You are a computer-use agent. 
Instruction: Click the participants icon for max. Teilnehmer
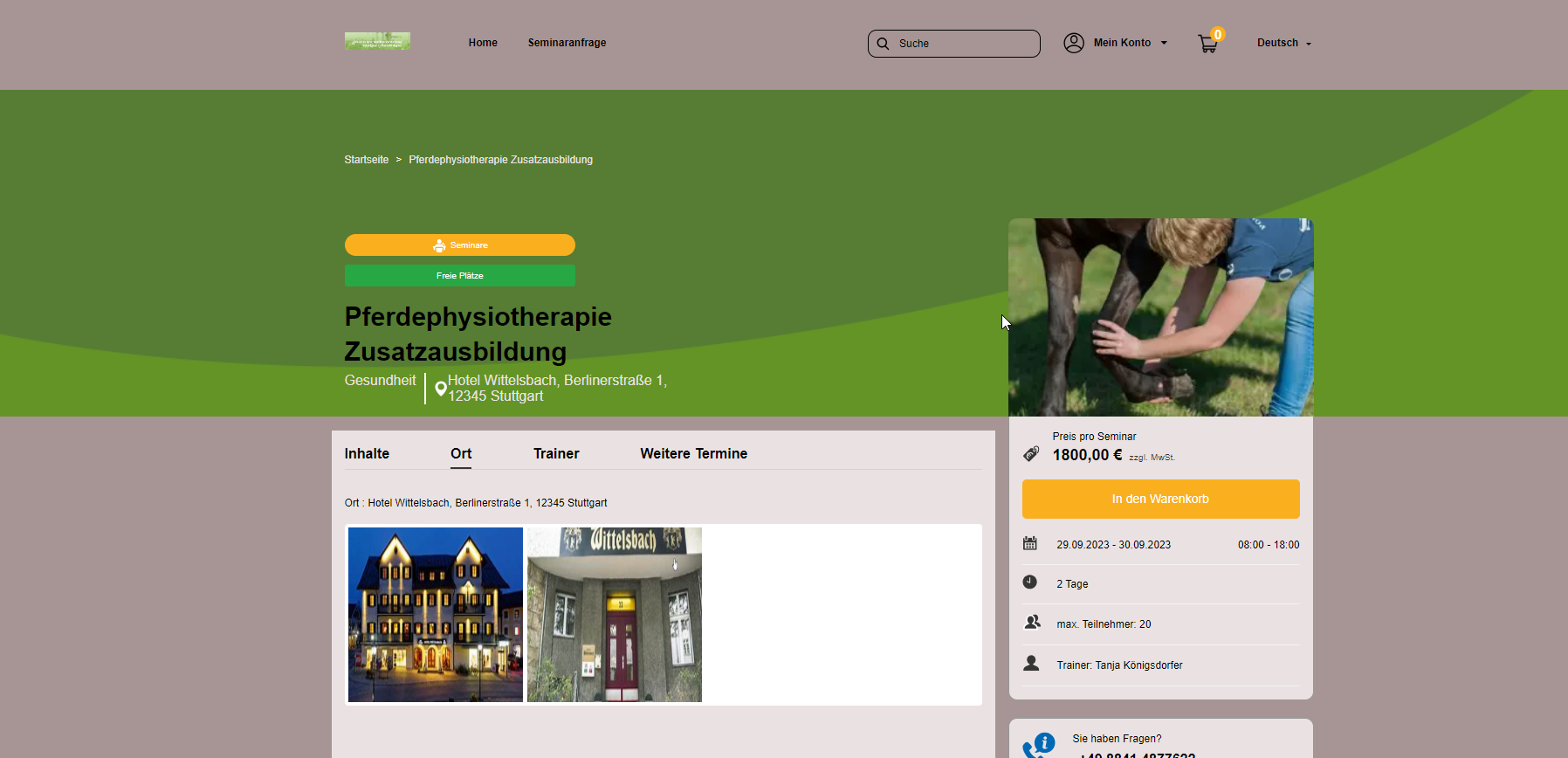point(1032,623)
